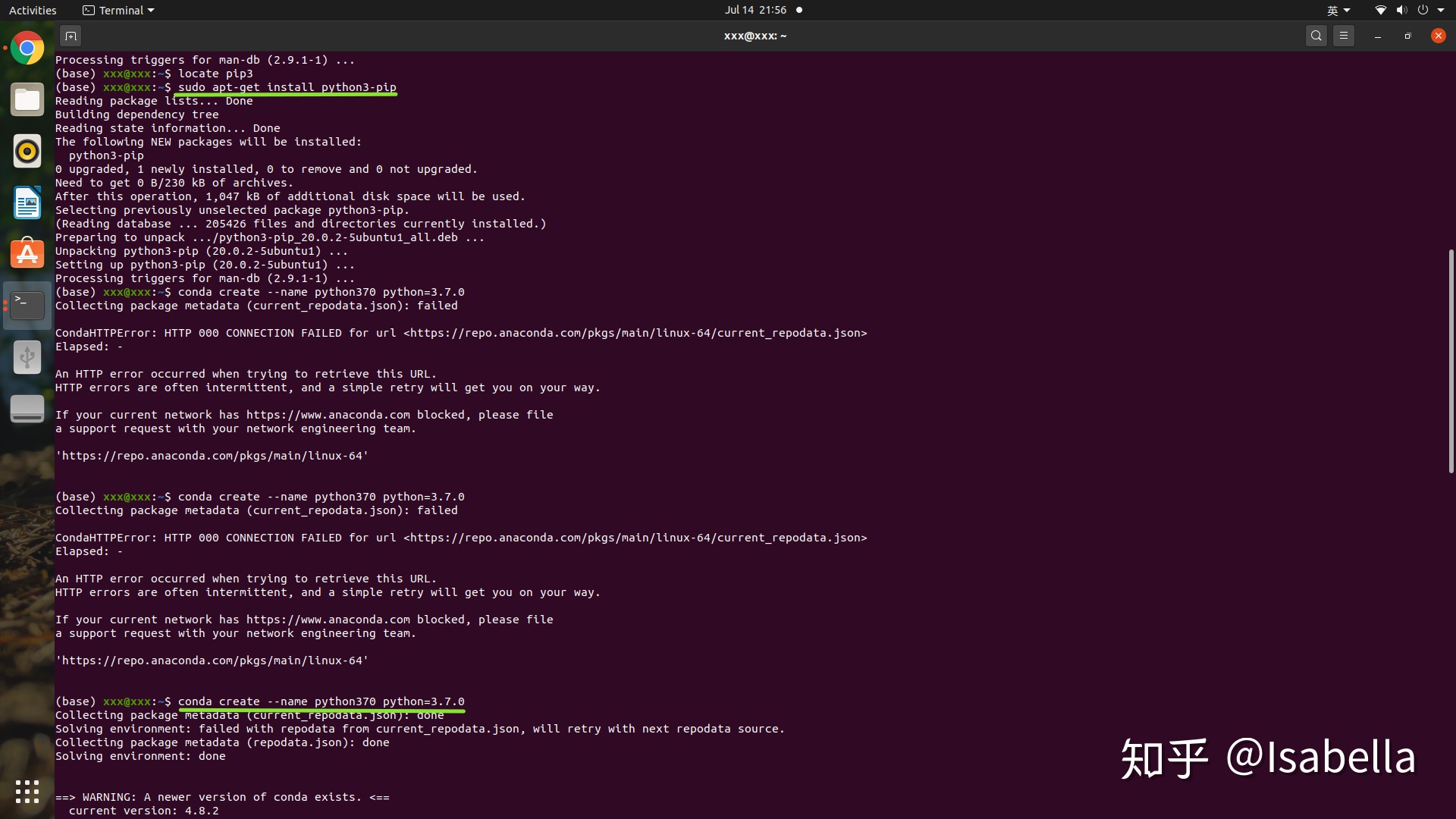Open Rhythmbox music player
1456x819 pixels.
click(27, 152)
